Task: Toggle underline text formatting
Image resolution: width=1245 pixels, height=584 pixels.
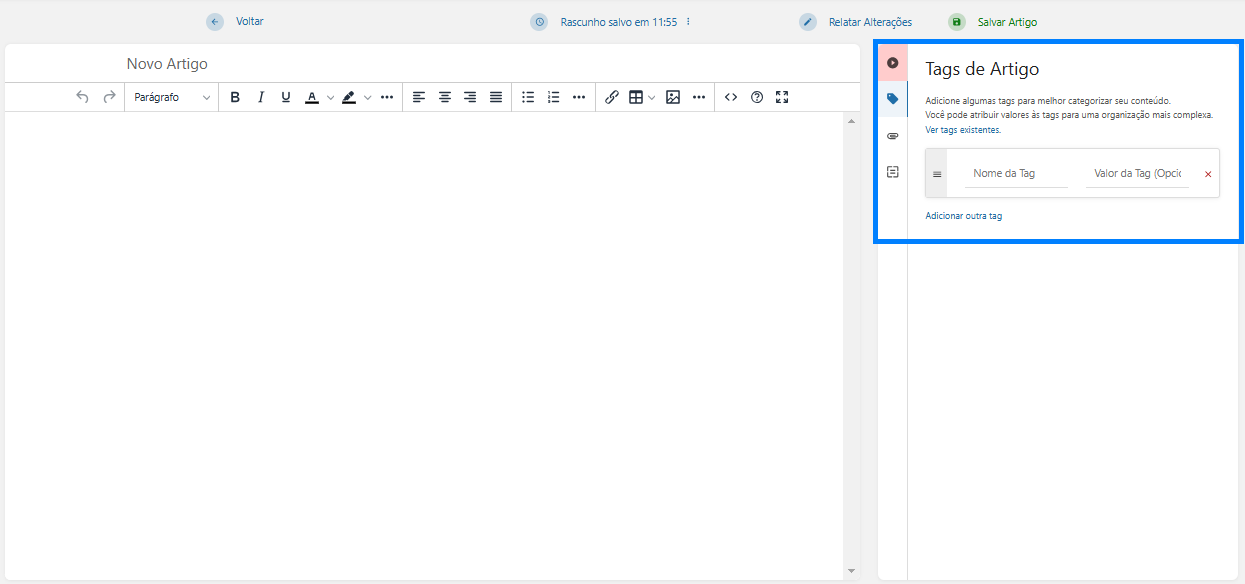Action: point(286,97)
